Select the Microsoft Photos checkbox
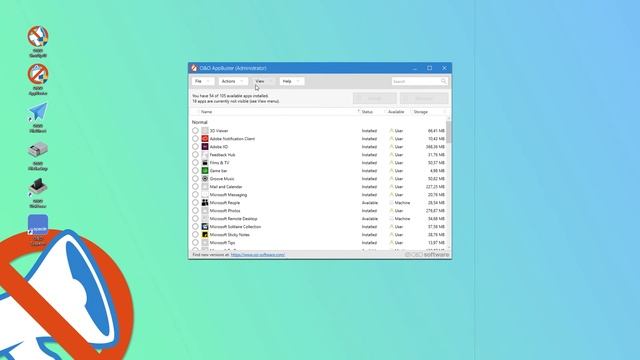Viewport: 640px width, 360px height. coord(195,211)
